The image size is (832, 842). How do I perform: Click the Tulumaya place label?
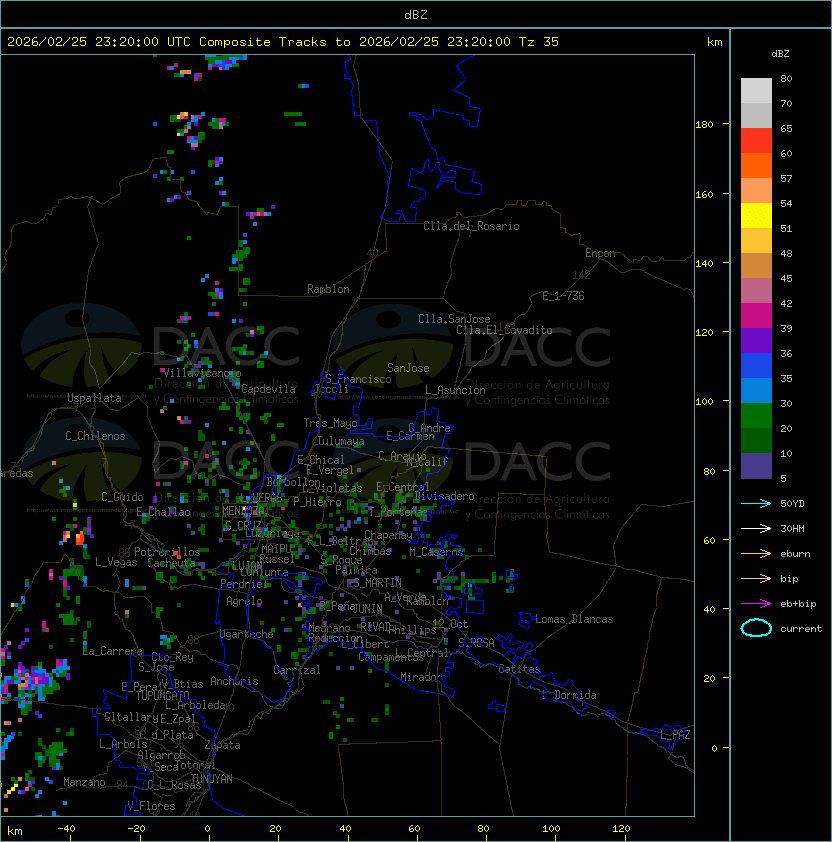click(x=341, y=441)
